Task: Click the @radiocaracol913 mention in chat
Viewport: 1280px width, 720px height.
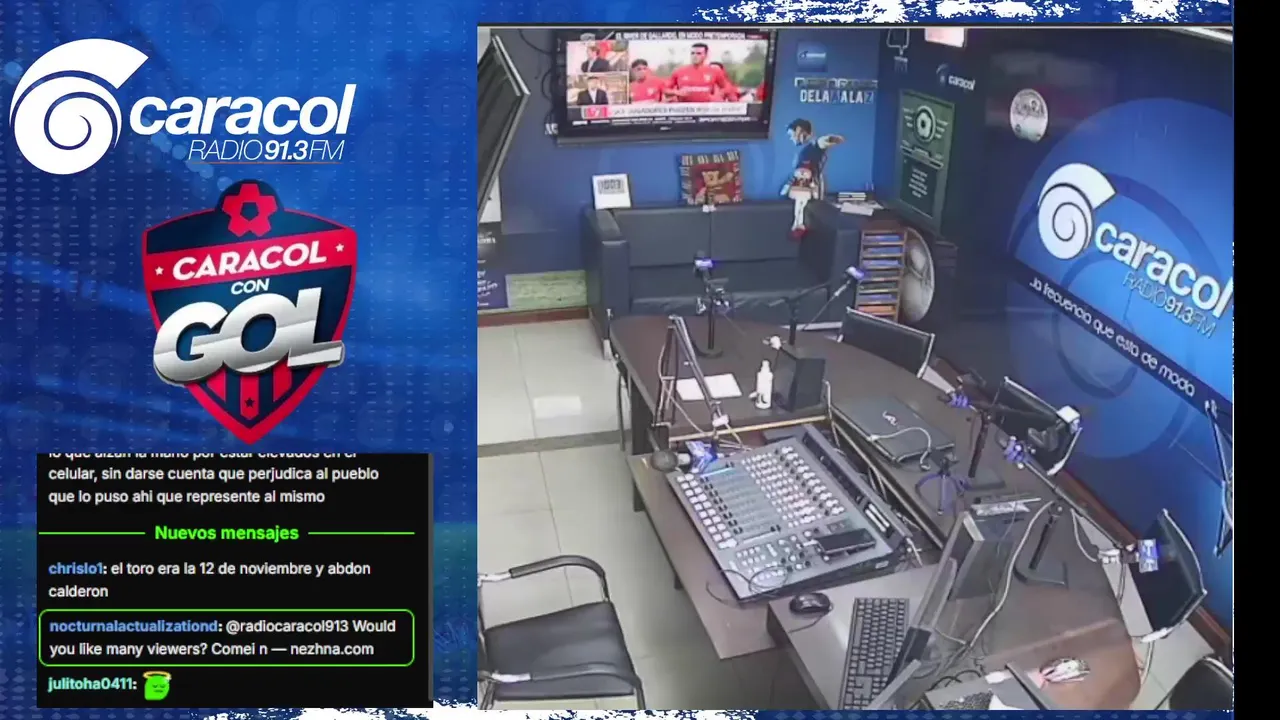Action: coord(286,626)
